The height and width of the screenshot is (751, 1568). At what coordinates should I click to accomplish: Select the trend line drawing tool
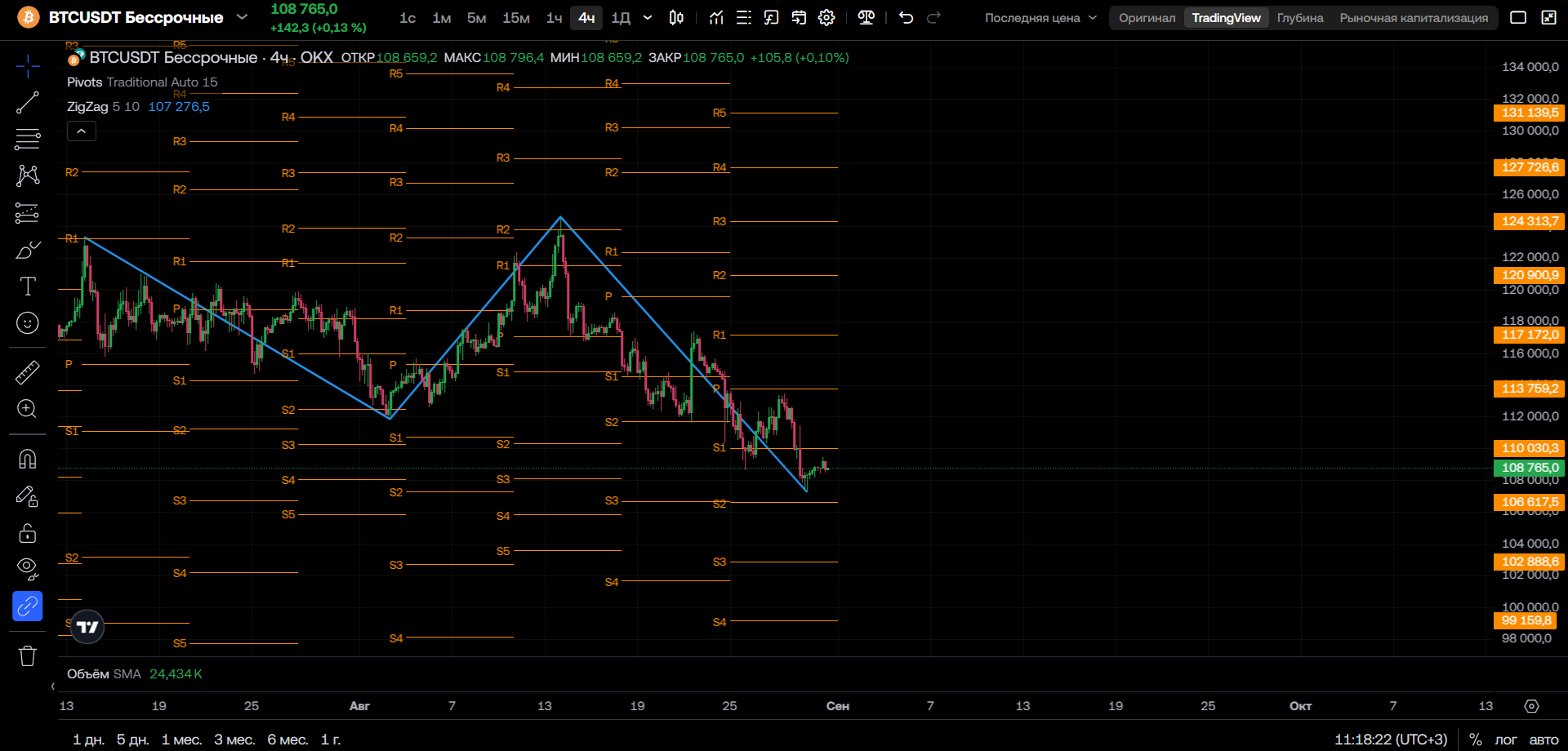[x=28, y=102]
